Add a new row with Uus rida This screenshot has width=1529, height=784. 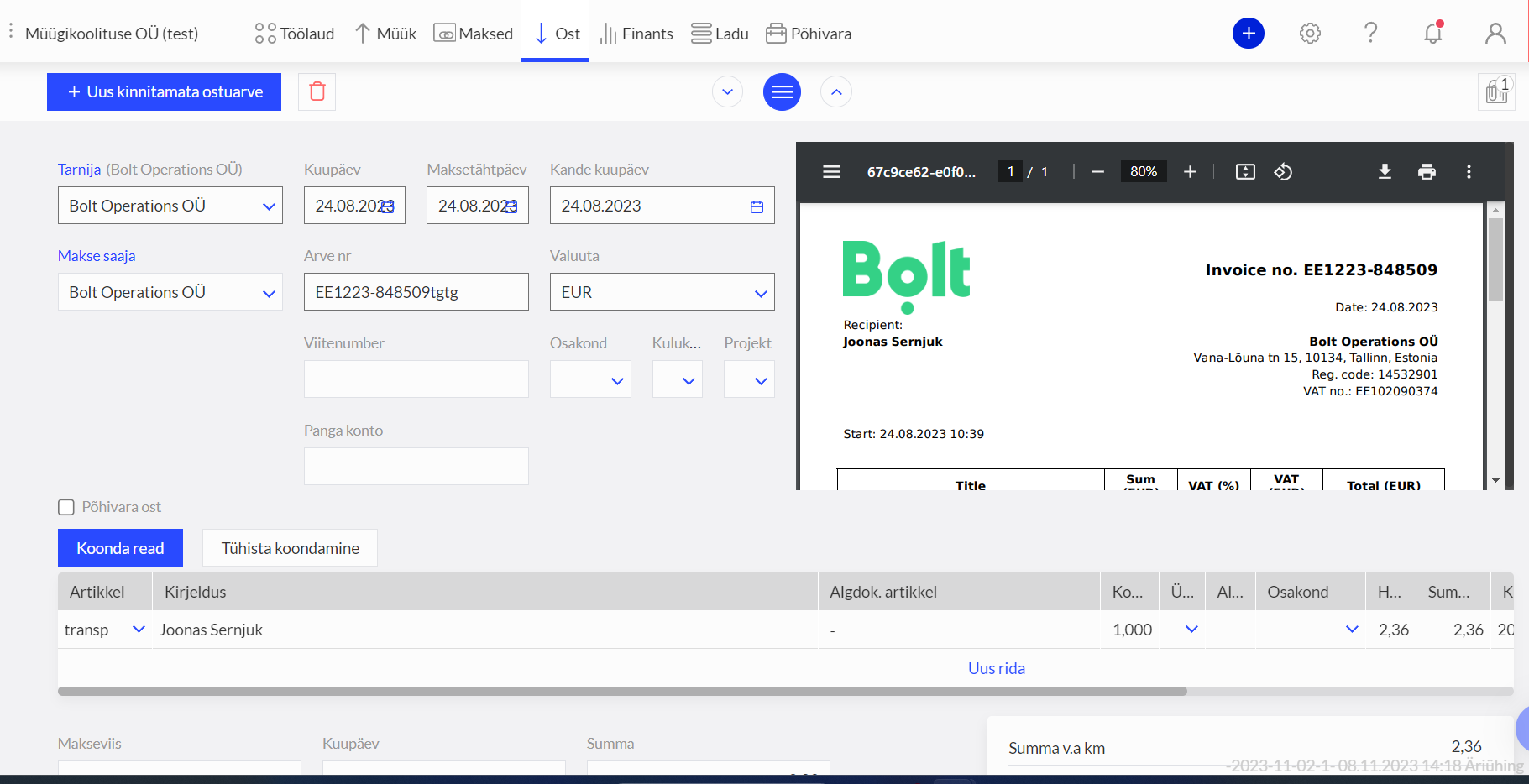(997, 668)
